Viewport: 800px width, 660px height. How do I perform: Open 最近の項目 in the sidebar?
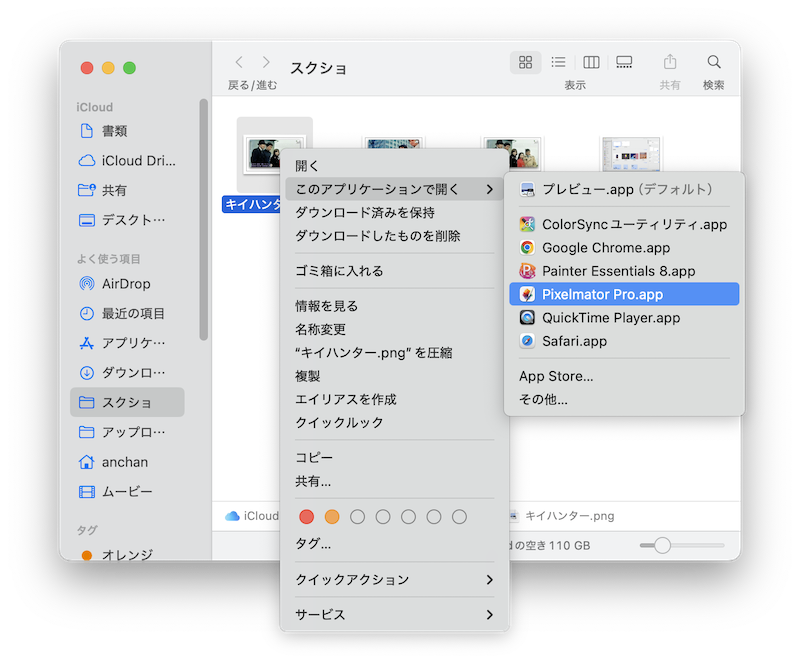coord(128,313)
